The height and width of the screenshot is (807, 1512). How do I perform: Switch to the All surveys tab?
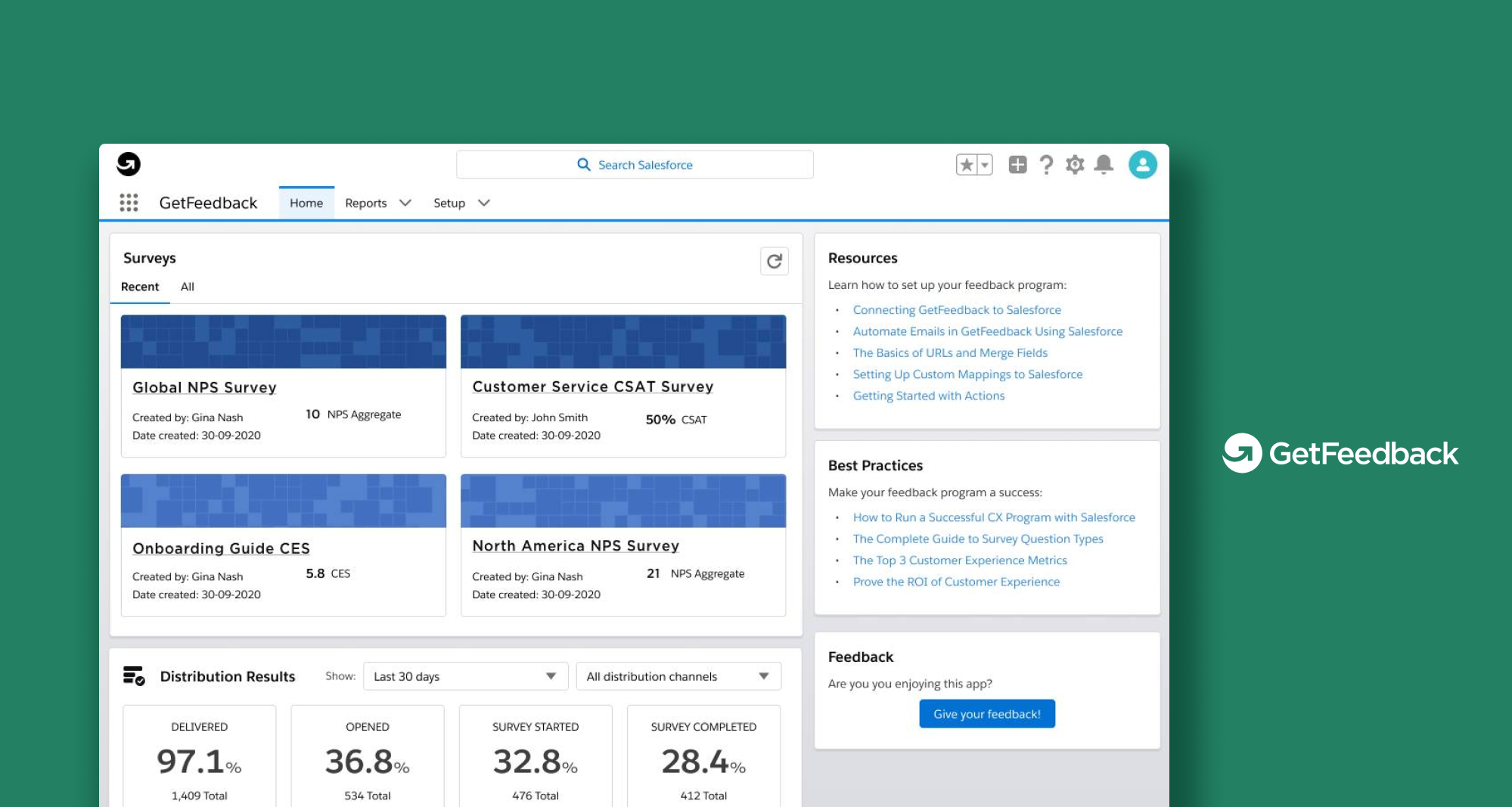tap(187, 287)
